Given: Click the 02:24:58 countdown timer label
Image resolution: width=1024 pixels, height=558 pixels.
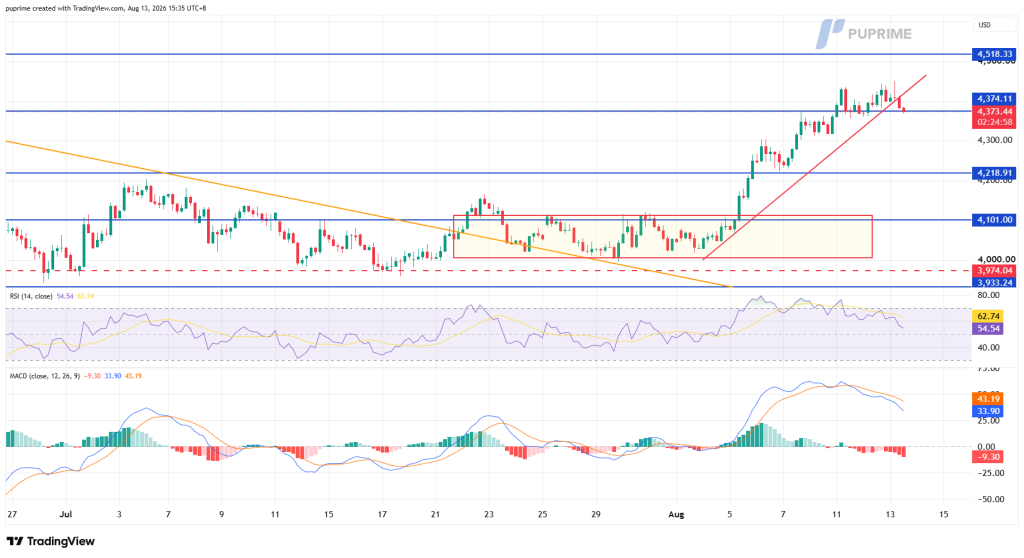Looking at the screenshot, I should click(995, 122).
